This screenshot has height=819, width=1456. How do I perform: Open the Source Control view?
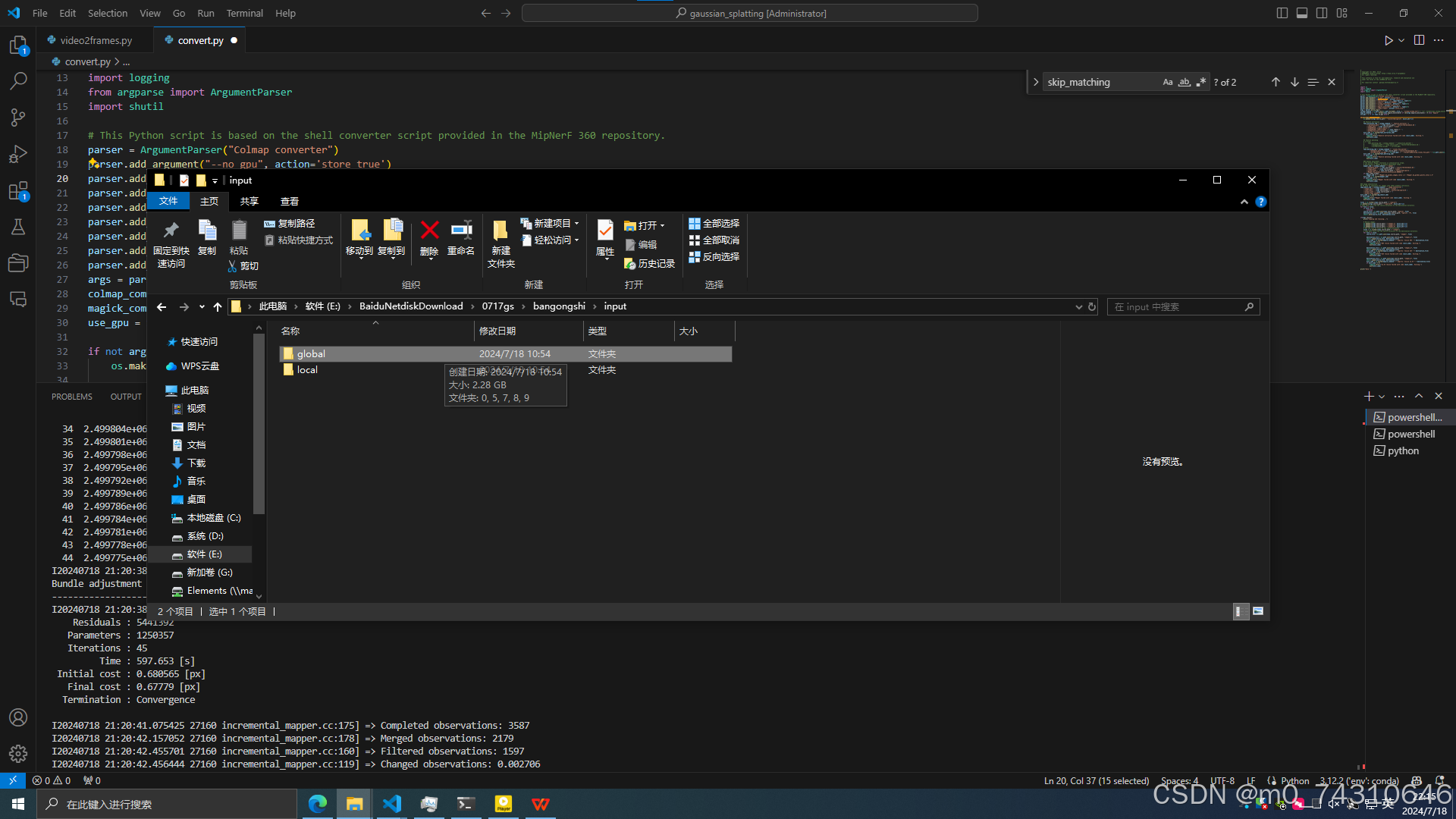click(18, 117)
